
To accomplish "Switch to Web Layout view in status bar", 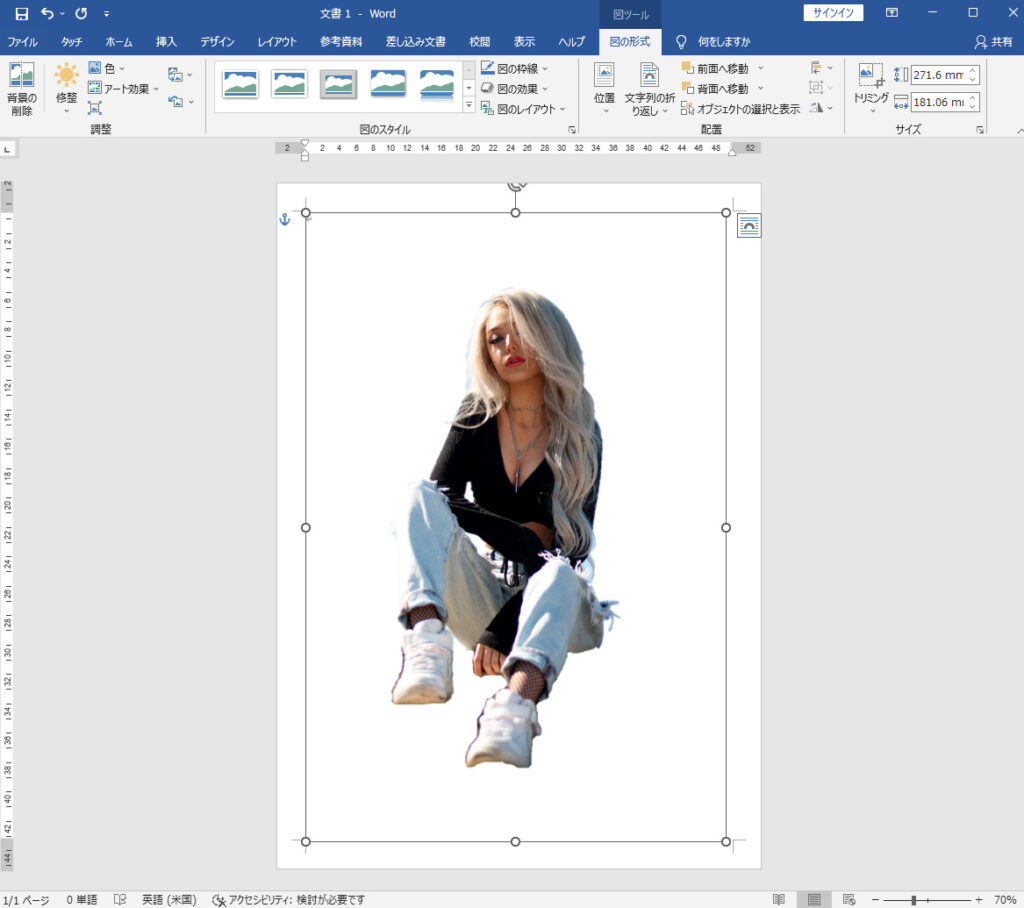I will [x=849, y=899].
